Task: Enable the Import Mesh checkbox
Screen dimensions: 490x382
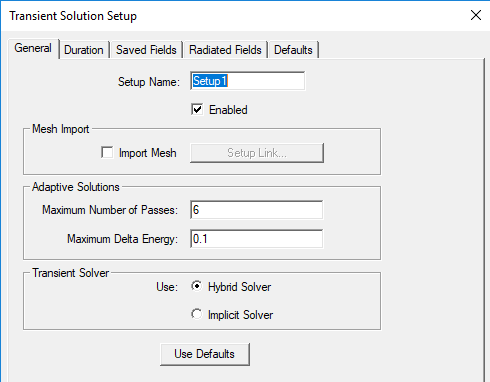Action: (x=107, y=153)
